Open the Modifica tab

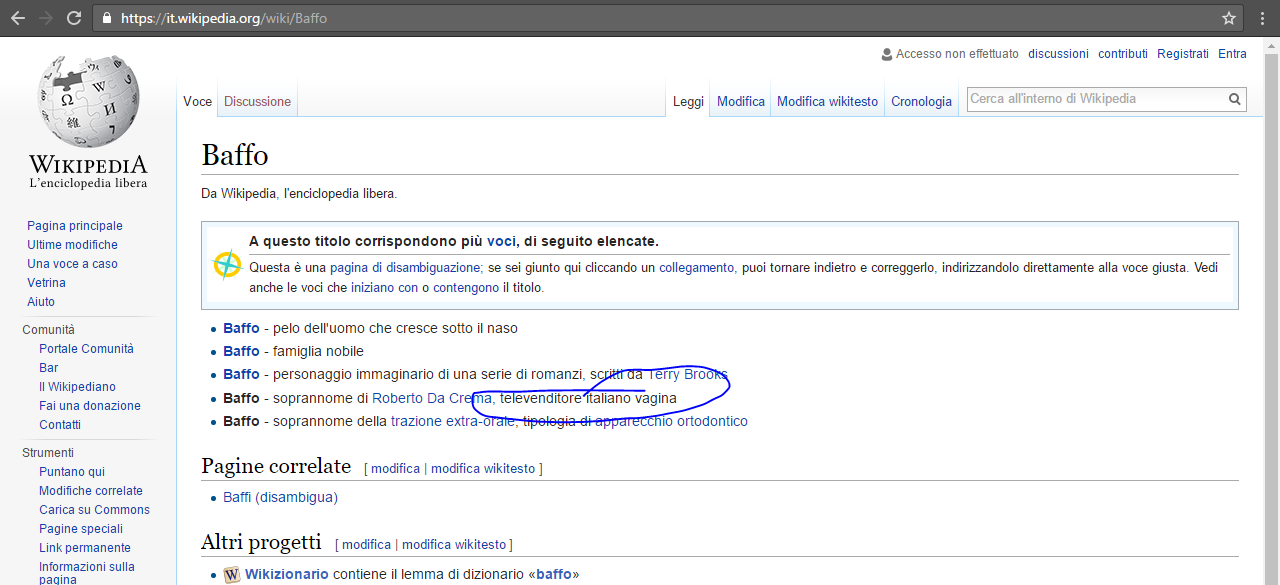tap(741, 101)
